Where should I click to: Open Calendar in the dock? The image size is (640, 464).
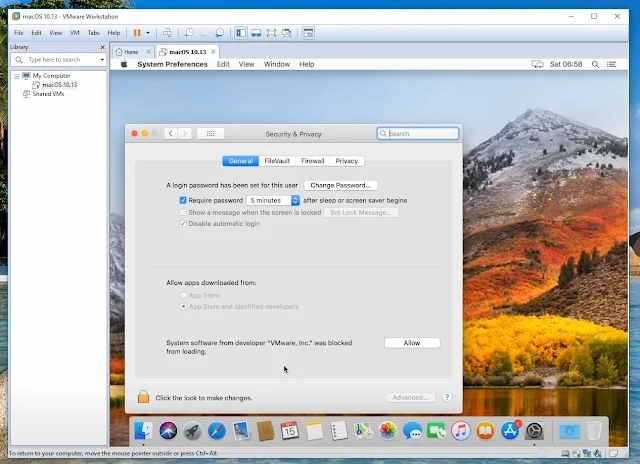290,431
